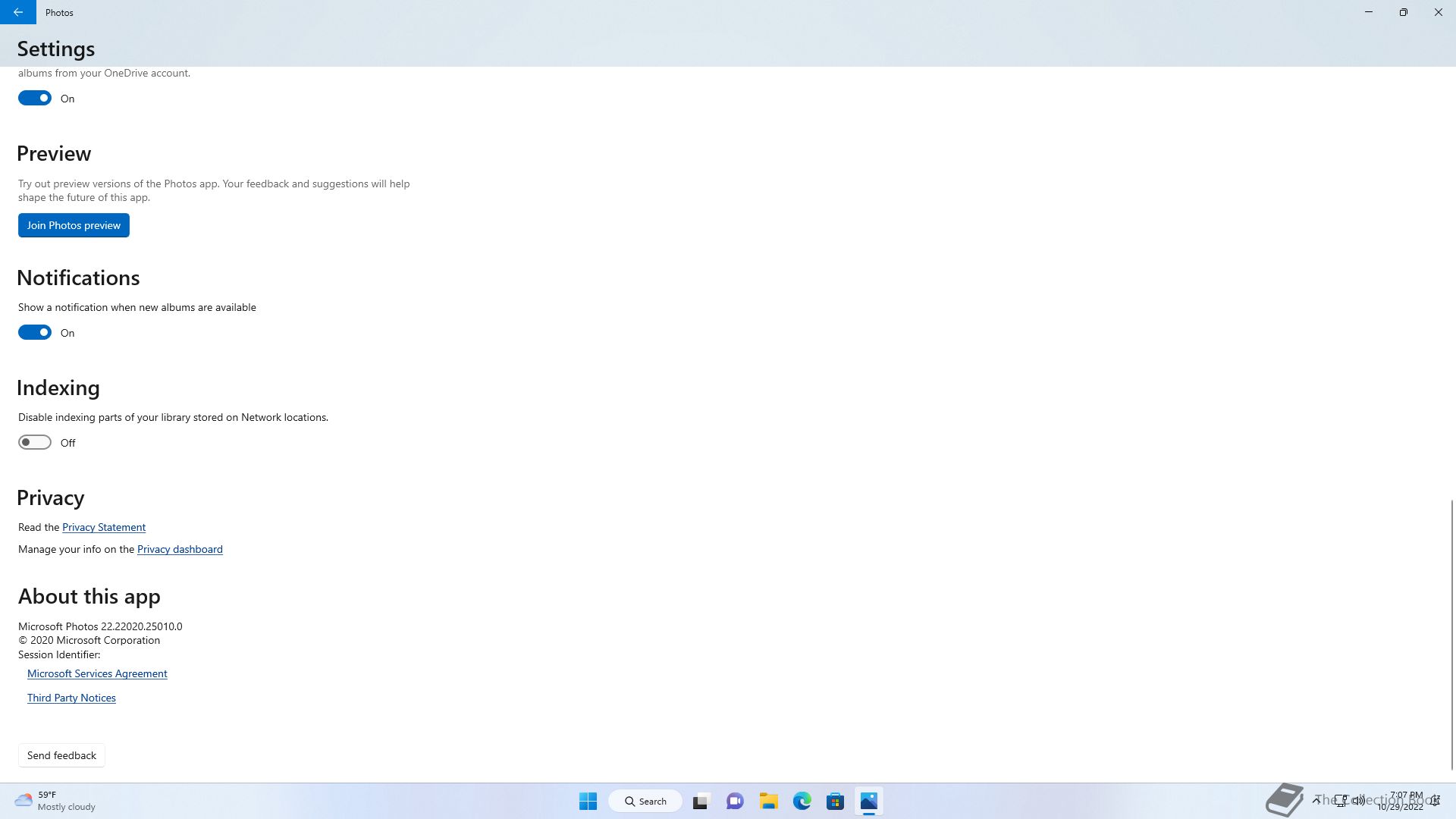Turn off the OneDrive albums toggle

(35, 98)
